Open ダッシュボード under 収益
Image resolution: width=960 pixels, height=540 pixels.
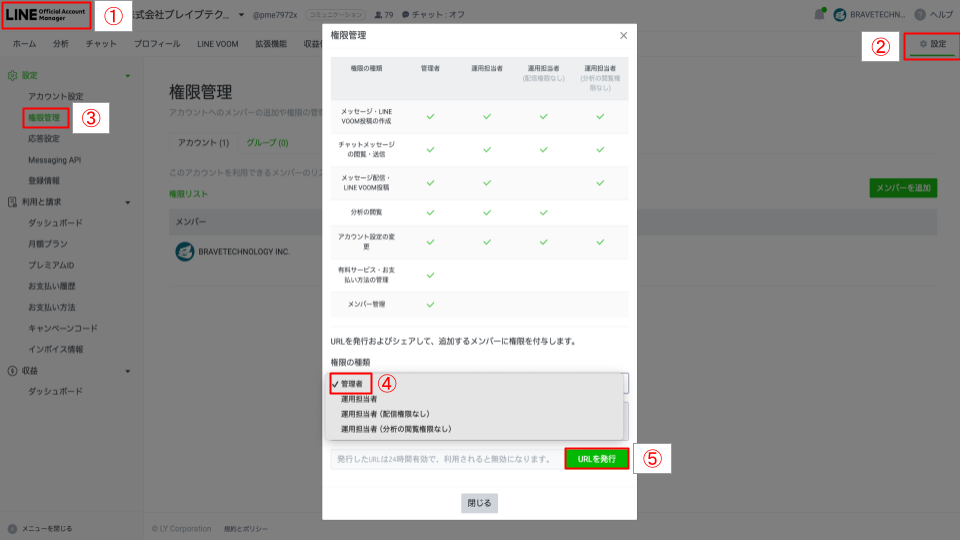point(55,391)
